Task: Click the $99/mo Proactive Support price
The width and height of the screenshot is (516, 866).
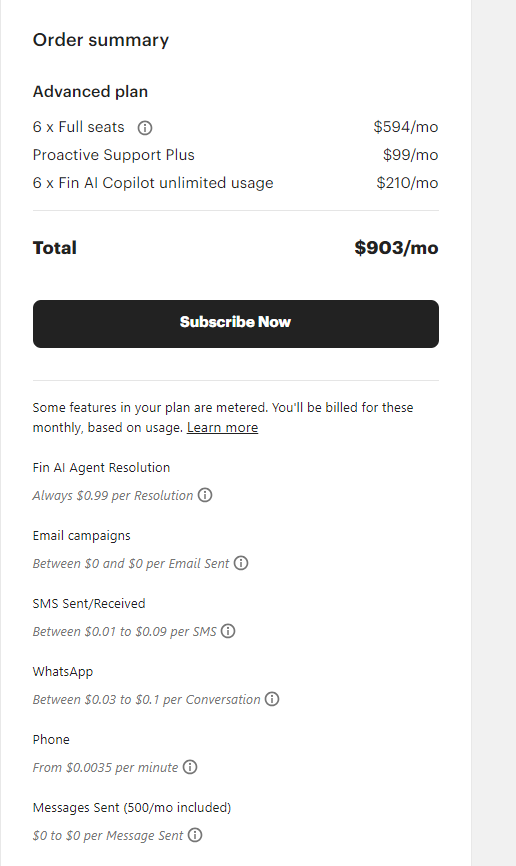Action: [410, 155]
